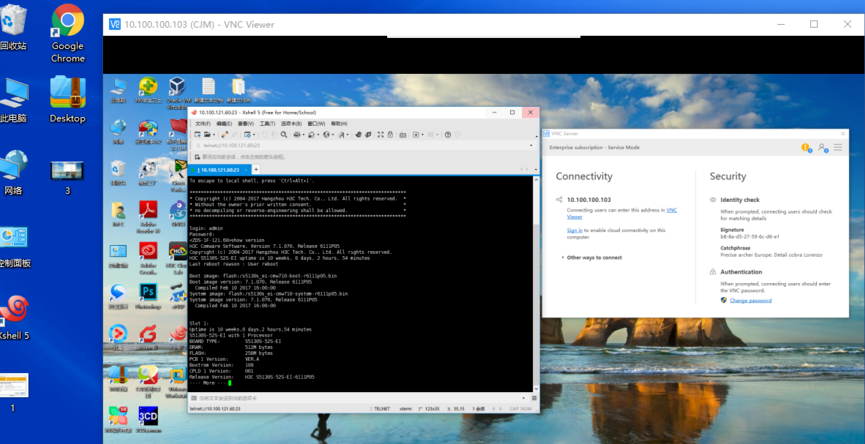The height and width of the screenshot is (444, 865).
Task: Click the Sign in link
Action: 574,230
